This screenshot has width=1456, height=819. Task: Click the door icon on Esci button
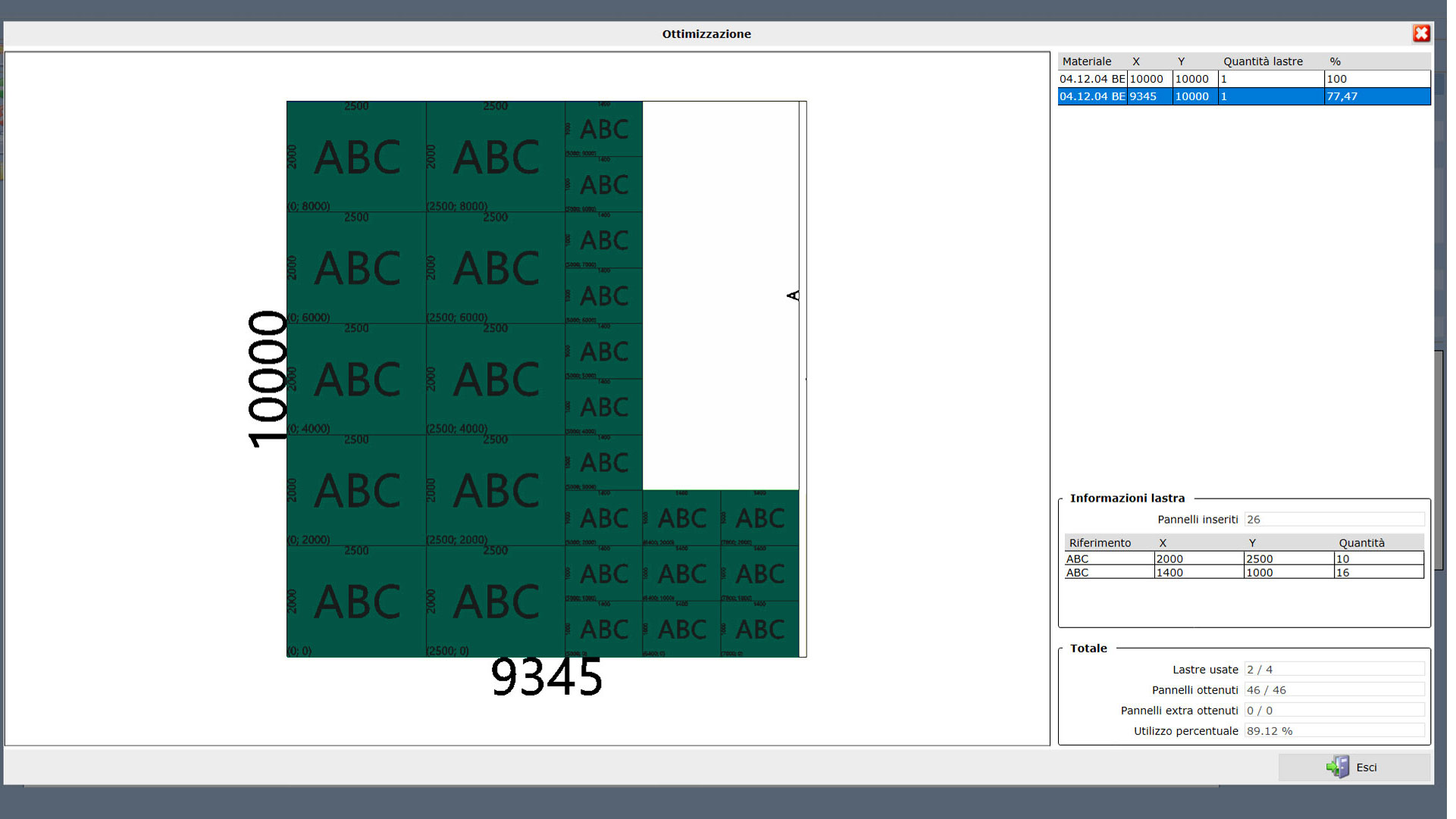[x=1338, y=767]
